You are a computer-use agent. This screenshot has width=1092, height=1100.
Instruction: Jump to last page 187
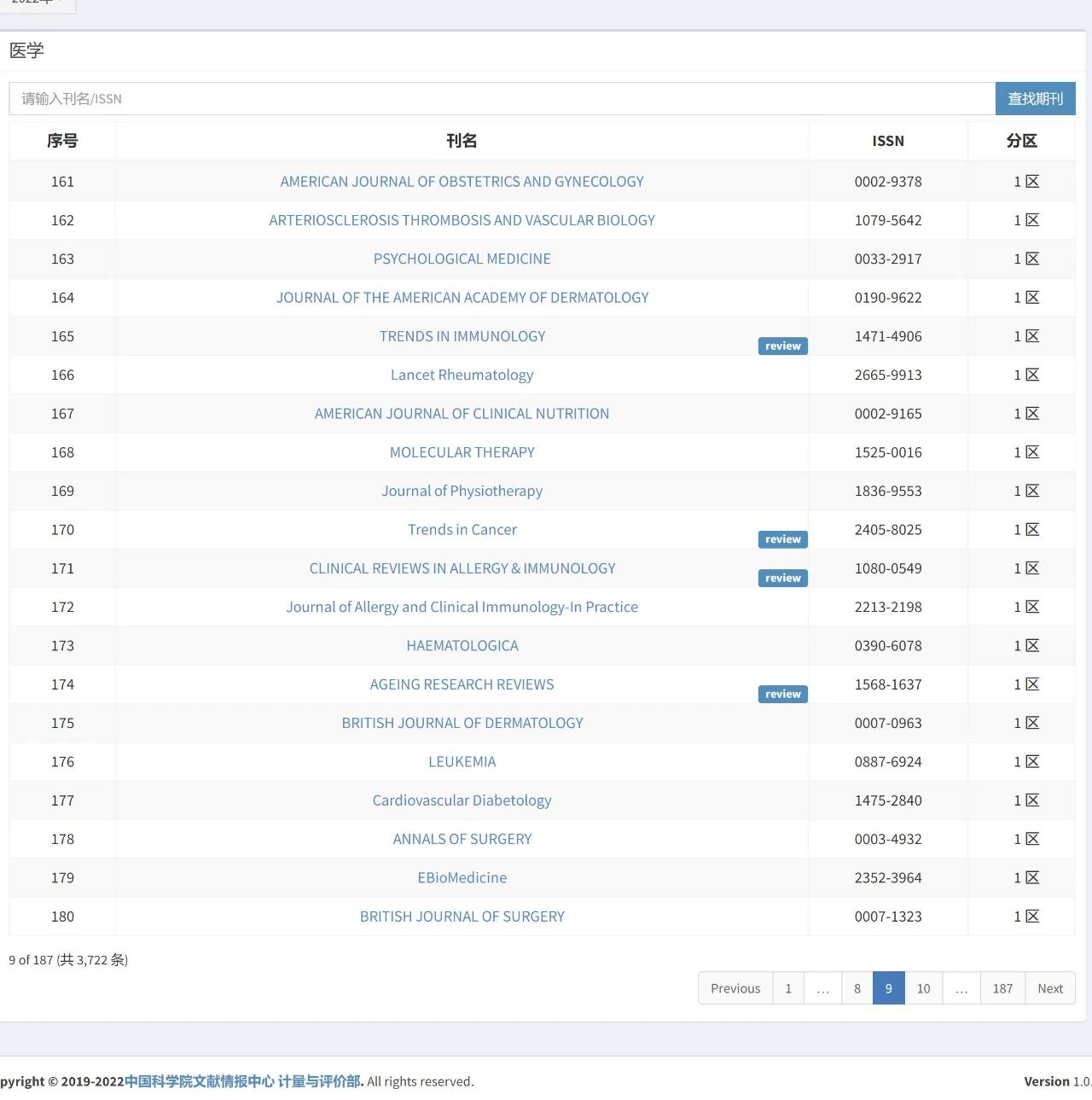tap(1002, 988)
